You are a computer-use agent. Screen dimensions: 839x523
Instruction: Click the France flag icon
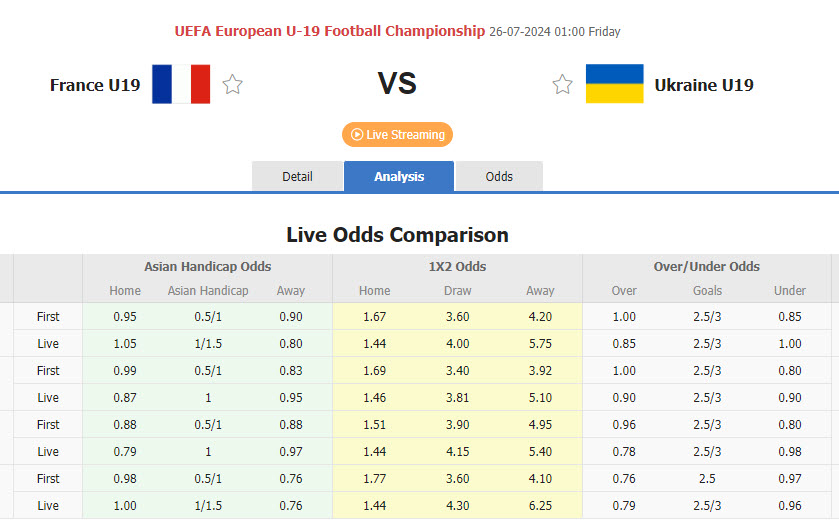coord(181,85)
